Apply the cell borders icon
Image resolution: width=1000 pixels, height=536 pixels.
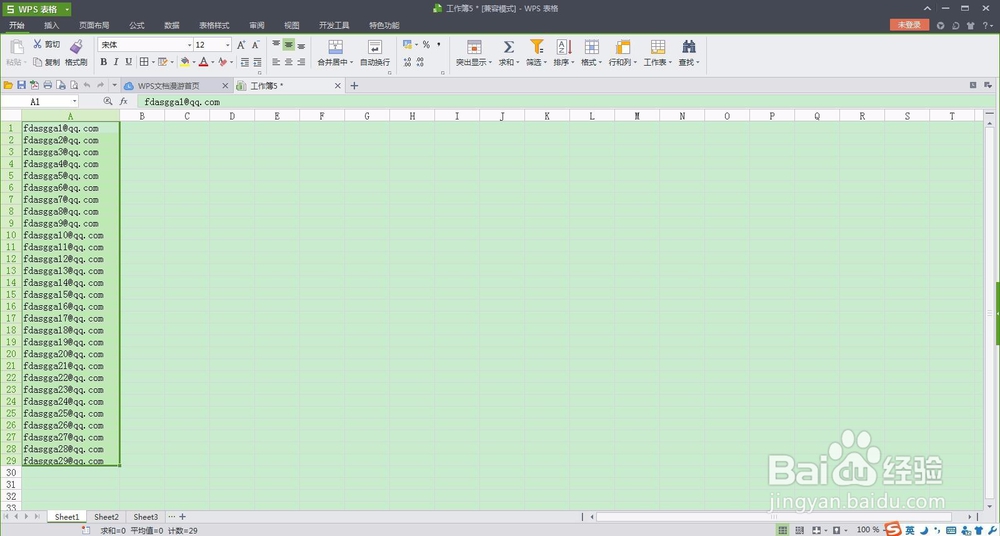(143, 62)
